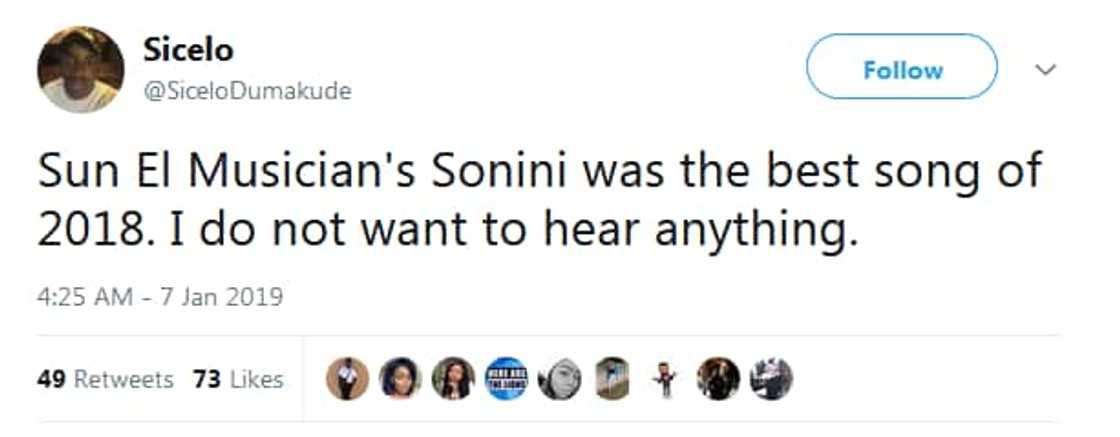This screenshot has width=1120, height=437.
Task: Click the last liker avatar in the row
Action: click(x=772, y=379)
